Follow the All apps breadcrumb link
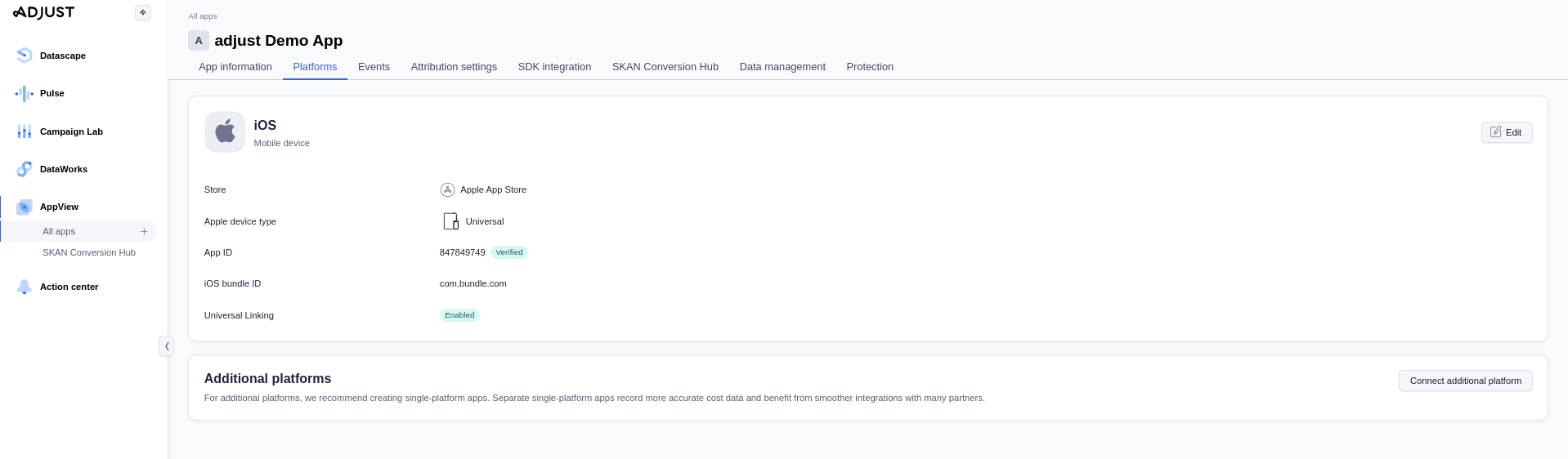This screenshot has height=459, width=1568. pyautogui.click(x=203, y=16)
